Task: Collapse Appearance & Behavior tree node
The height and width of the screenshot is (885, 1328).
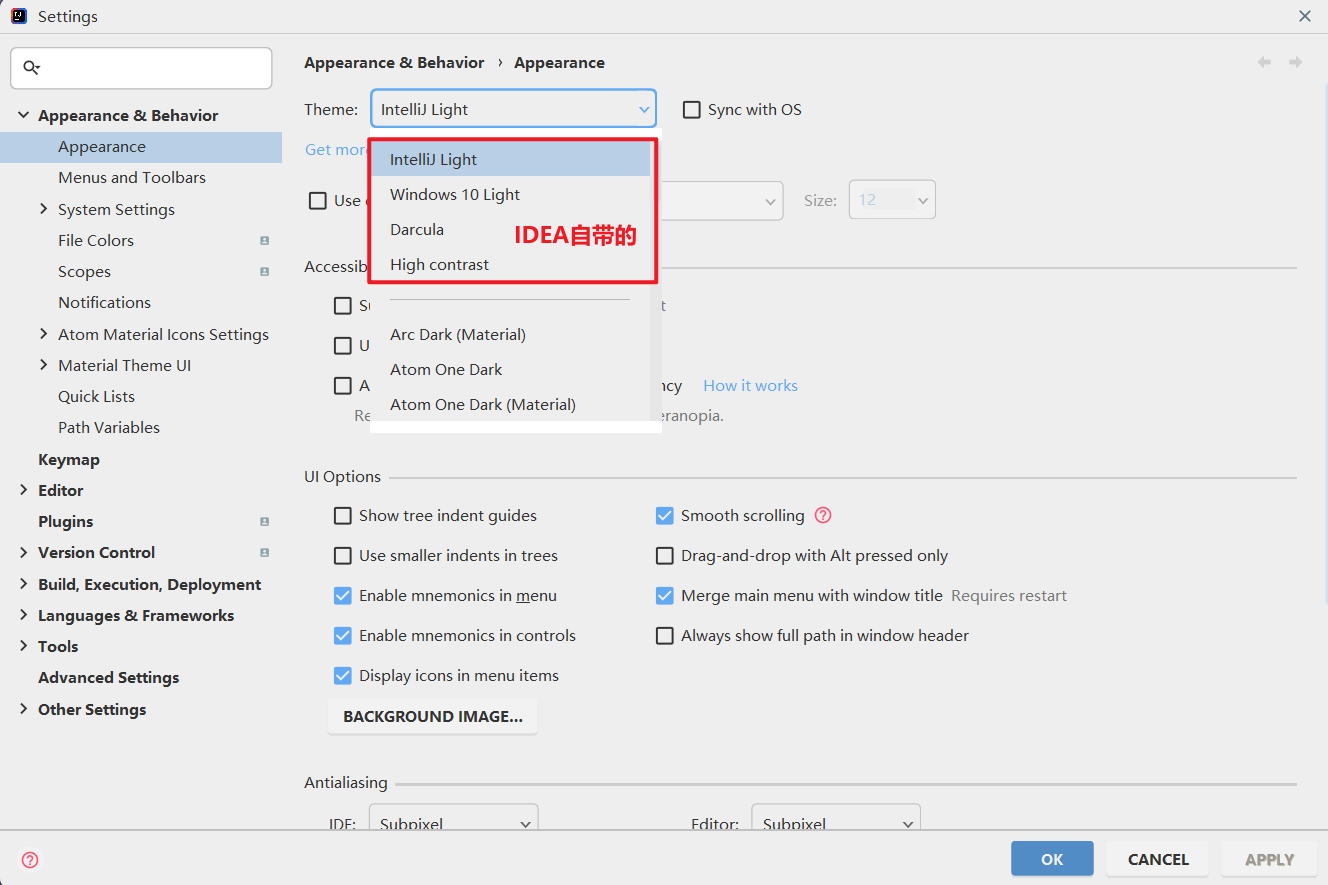Action: click(24, 116)
